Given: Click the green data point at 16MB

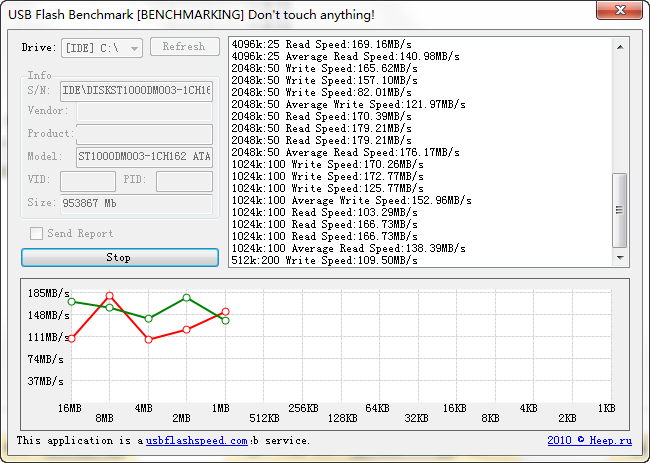Looking at the screenshot, I should 71,301.
